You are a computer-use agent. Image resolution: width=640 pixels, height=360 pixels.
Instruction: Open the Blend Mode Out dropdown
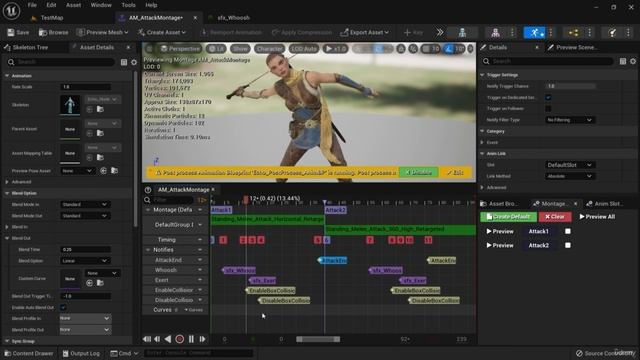tap(85, 216)
